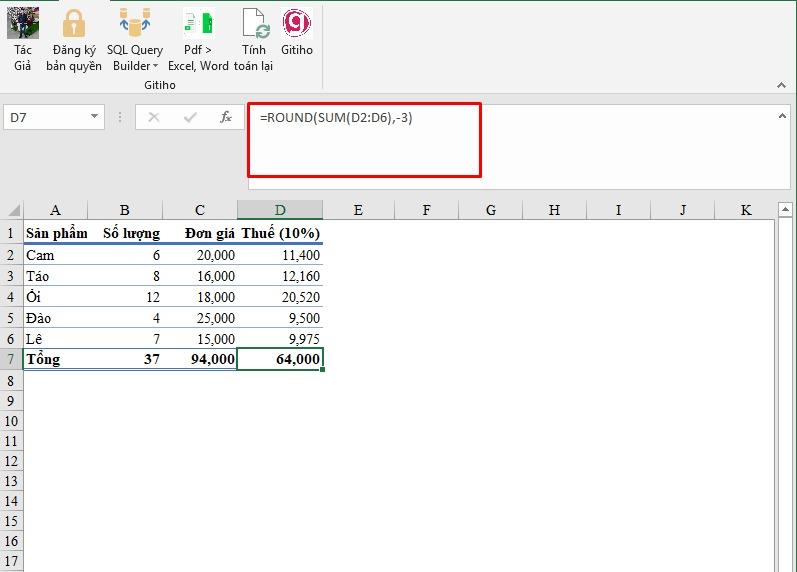This screenshot has height=572, width=797.
Task: Click the Tác Giả author icon
Action: (22, 23)
